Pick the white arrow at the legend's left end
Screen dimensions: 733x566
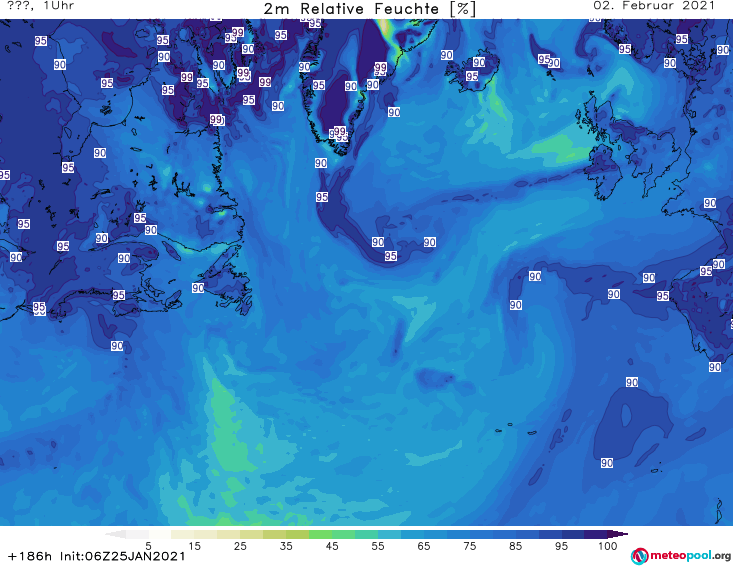point(115,534)
